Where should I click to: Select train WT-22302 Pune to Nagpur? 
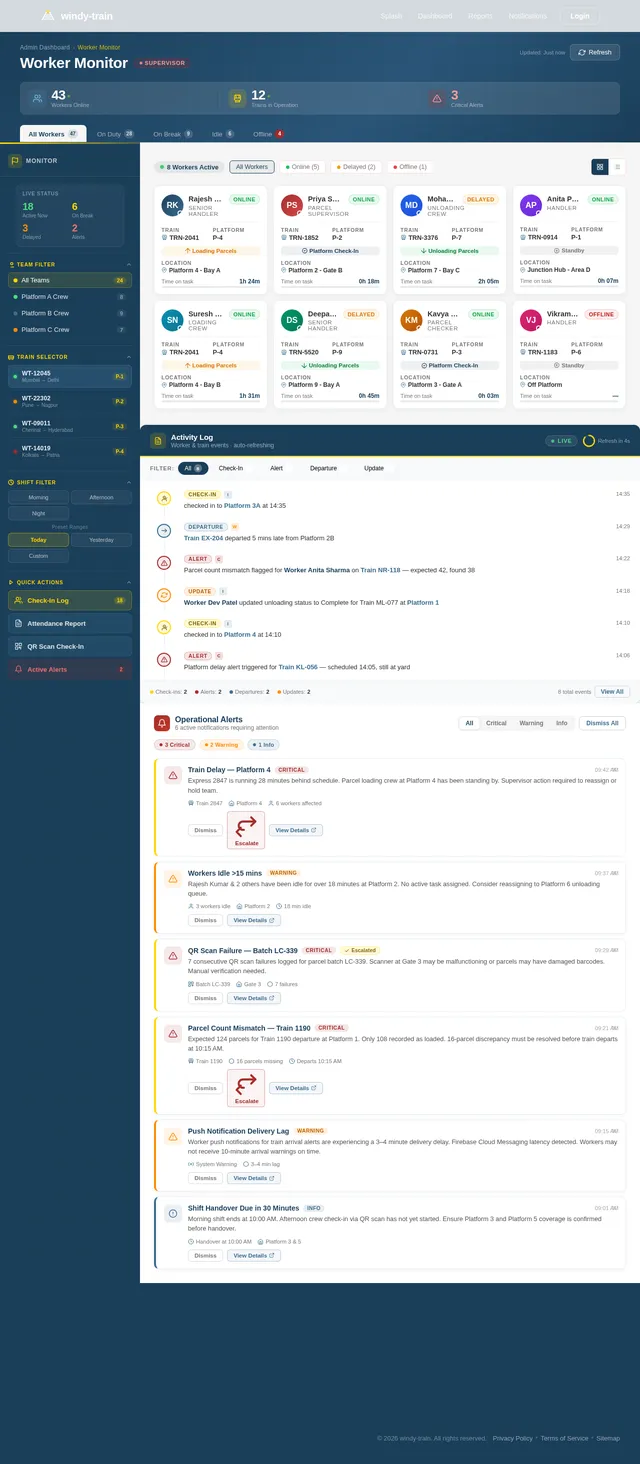[x=70, y=401]
